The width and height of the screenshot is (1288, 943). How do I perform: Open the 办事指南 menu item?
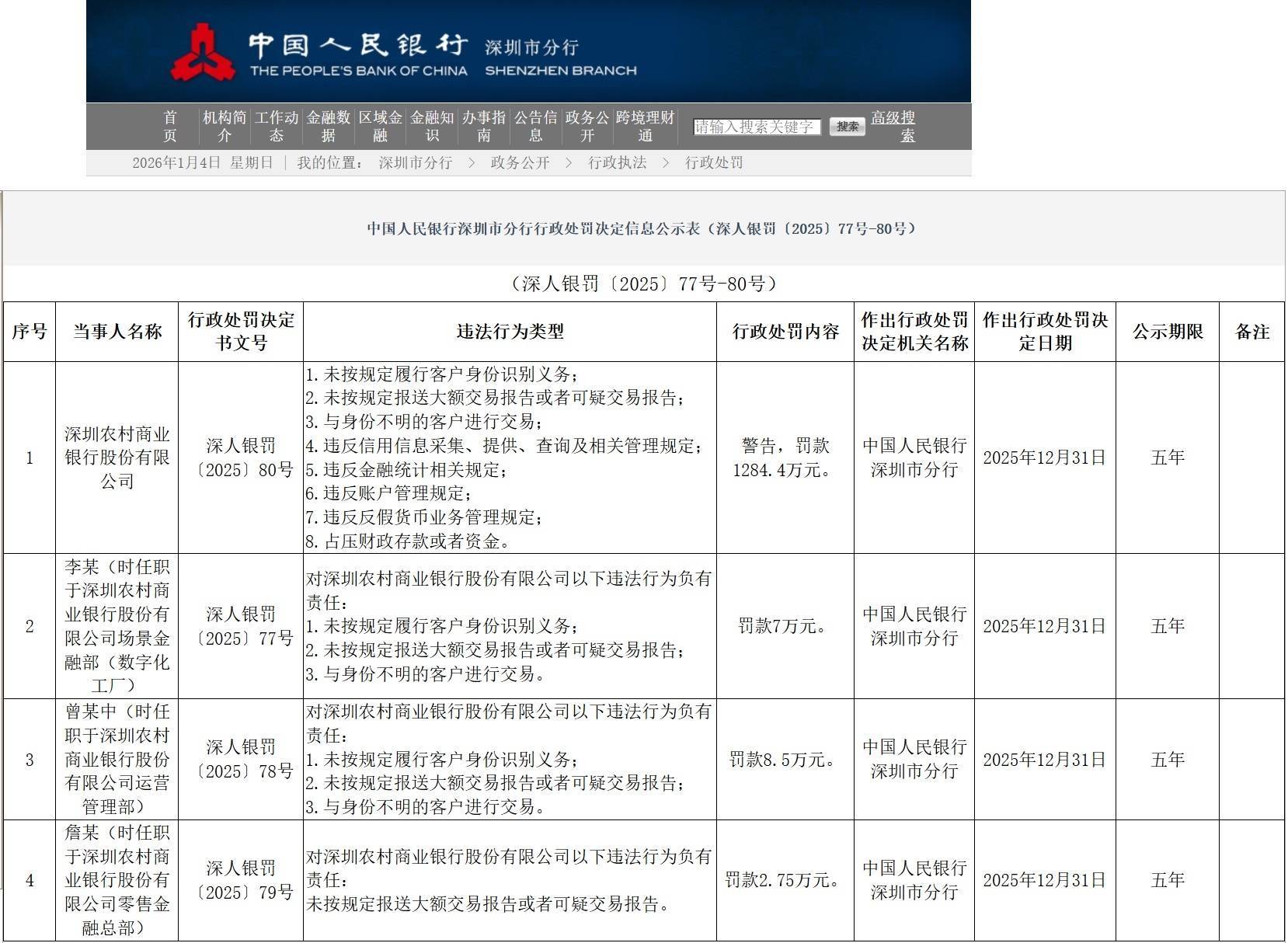pyautogui.click(x=483, y=126)
